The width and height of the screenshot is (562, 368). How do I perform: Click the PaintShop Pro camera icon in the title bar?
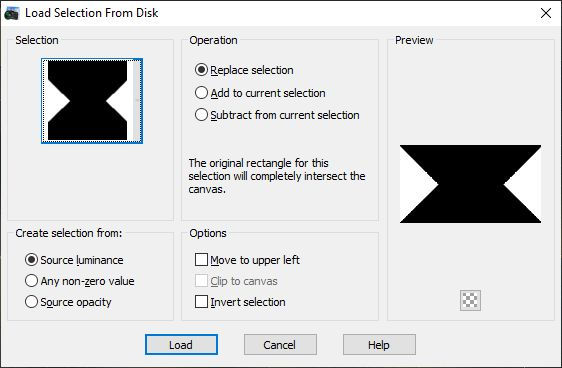(11, 13)
